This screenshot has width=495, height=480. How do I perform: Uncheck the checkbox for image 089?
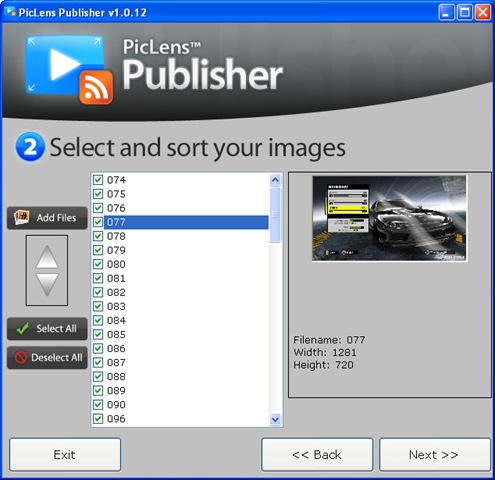click(98, 391)
